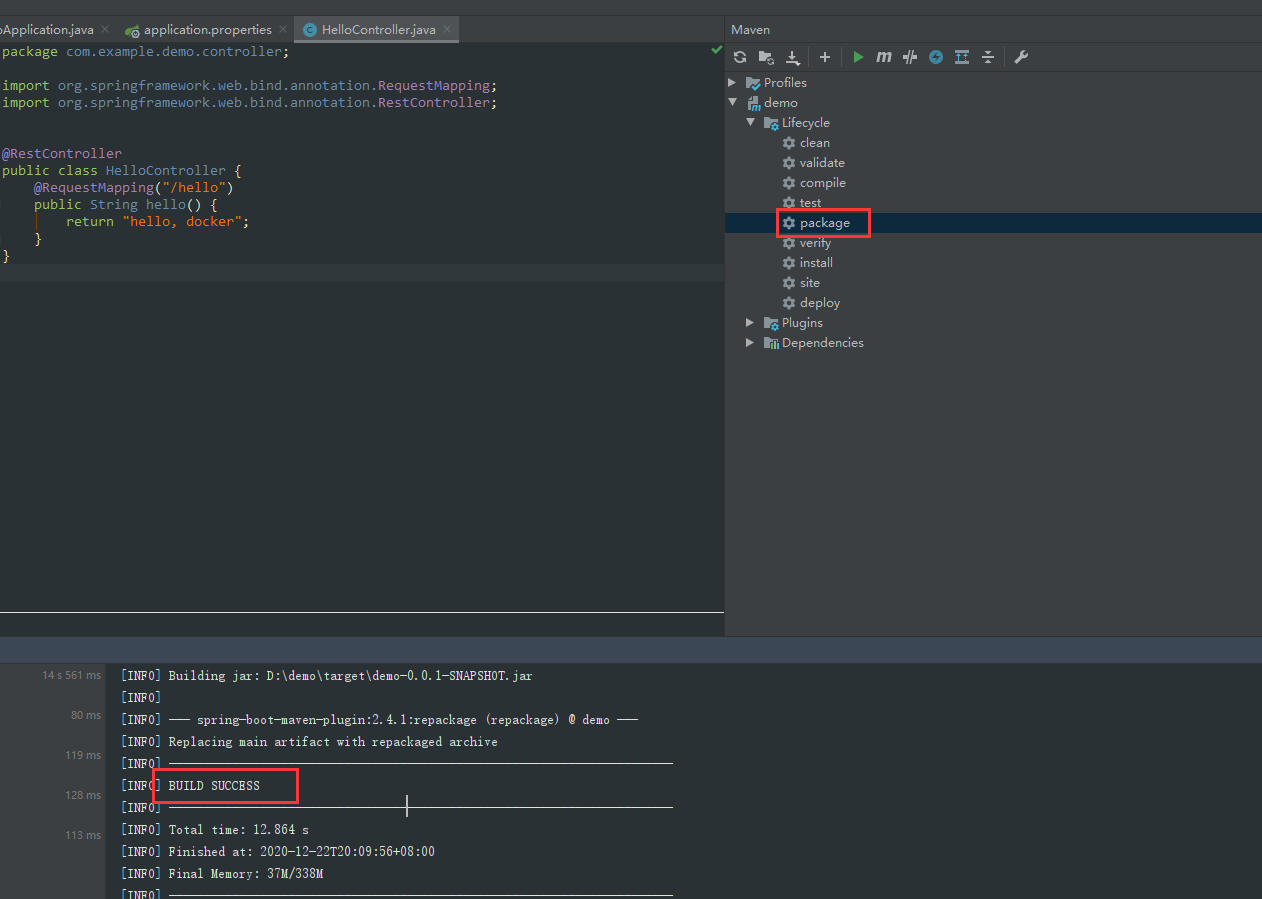Click gear icon next to clean
This screenshot has height=899, width=1262.
coord(789,142)
